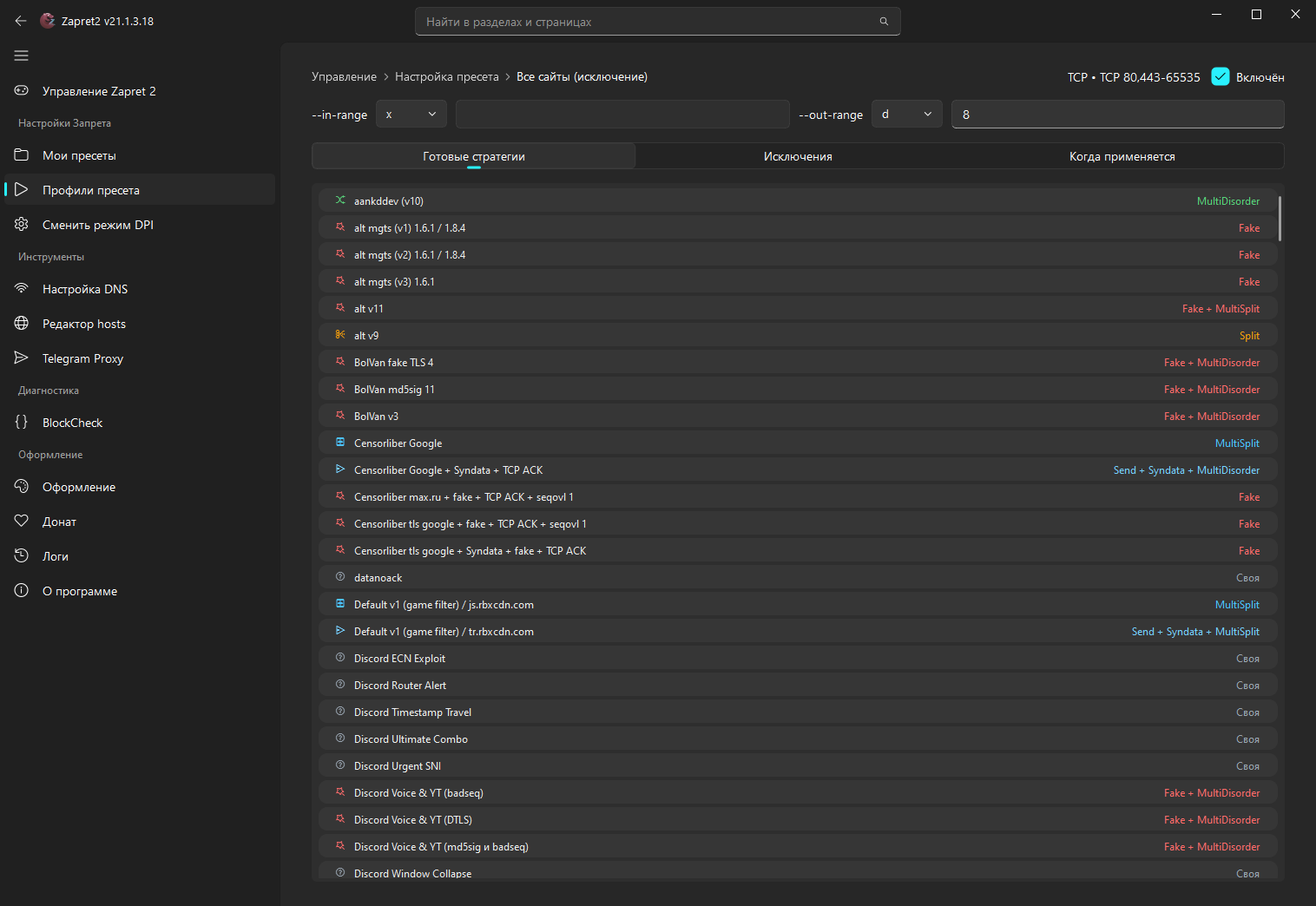Switch to the Готовые стратегии tab
Screen dimensions: 1316x906
coord(474,156)
